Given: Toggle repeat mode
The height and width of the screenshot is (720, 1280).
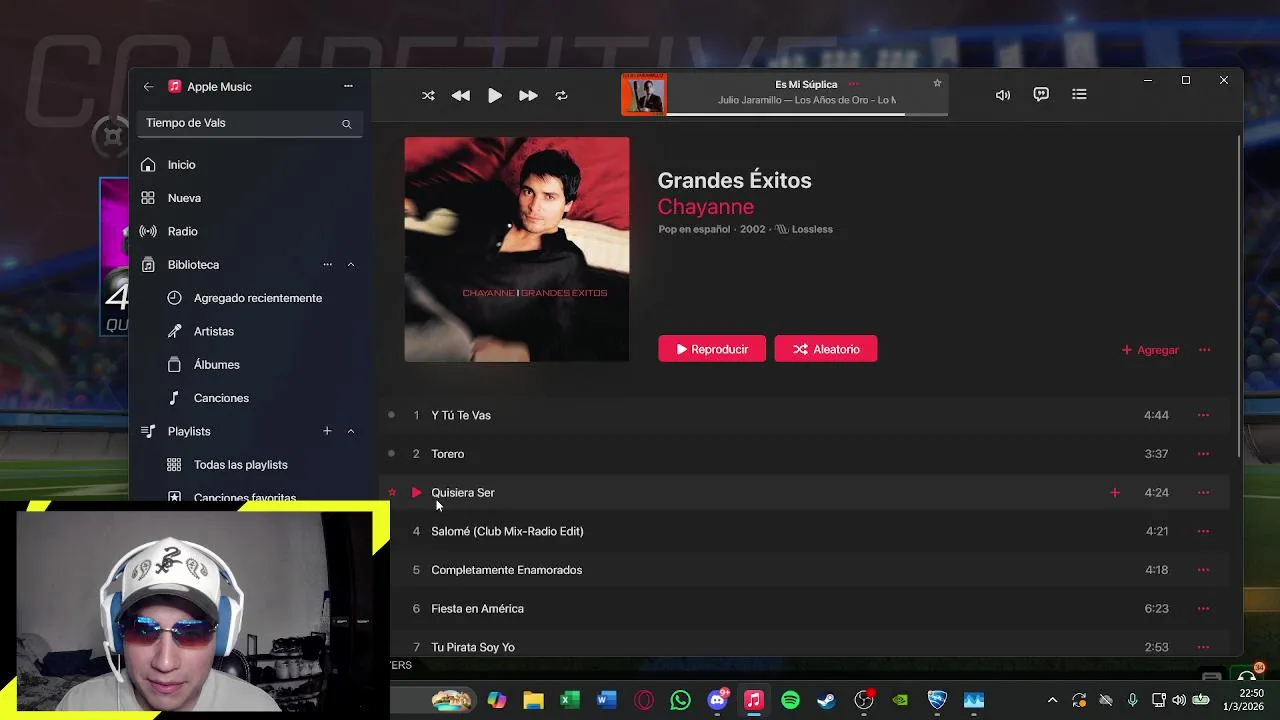Looking at the screenshot, I should [561, 96].
